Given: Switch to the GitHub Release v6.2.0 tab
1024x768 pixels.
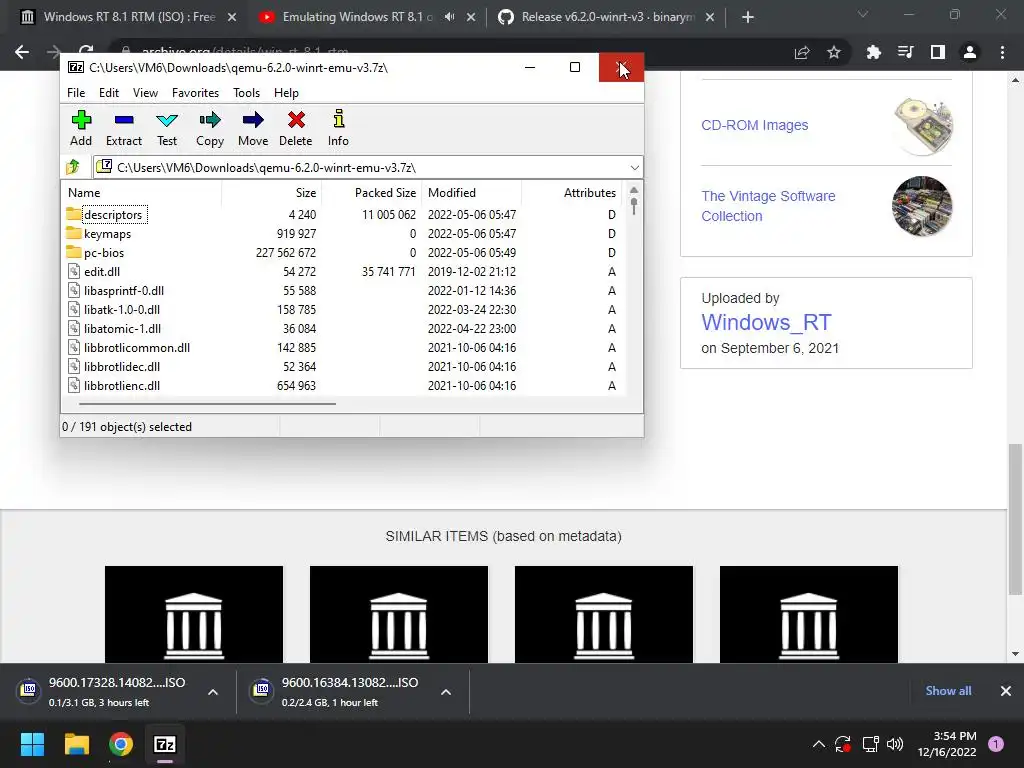Looking at the screenshot, I should (x=607, y=17).
